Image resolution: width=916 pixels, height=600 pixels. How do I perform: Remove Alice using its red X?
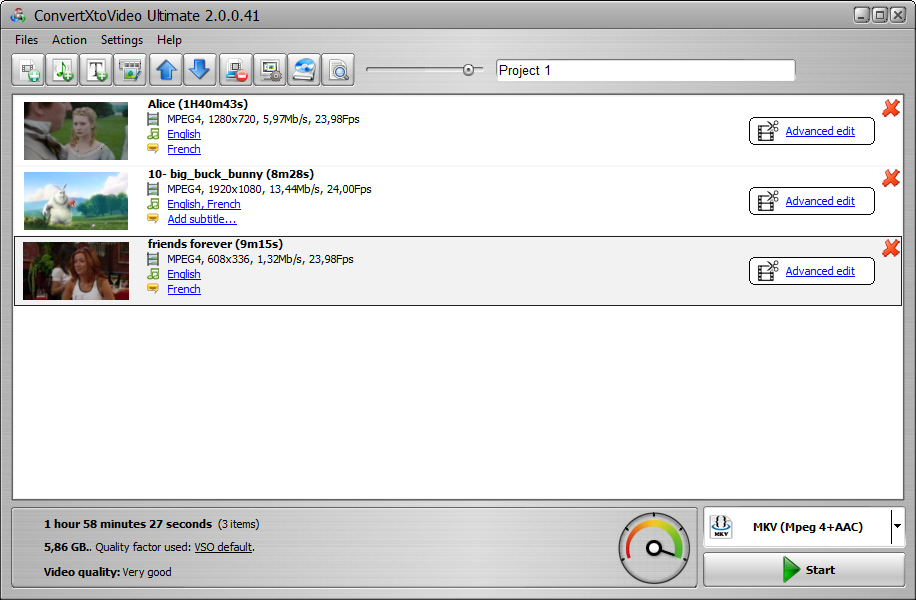(891, 108)
